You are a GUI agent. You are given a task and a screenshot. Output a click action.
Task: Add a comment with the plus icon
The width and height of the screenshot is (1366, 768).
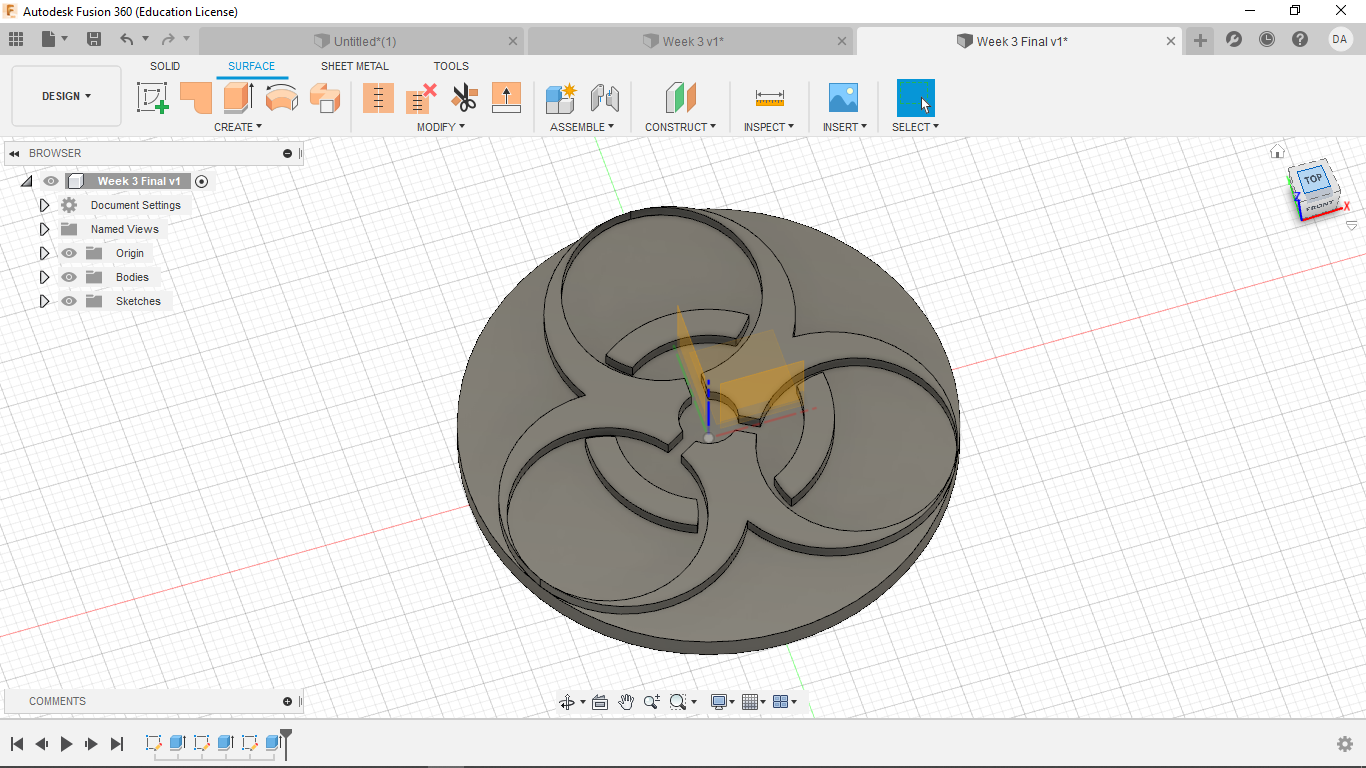point(288,701)
